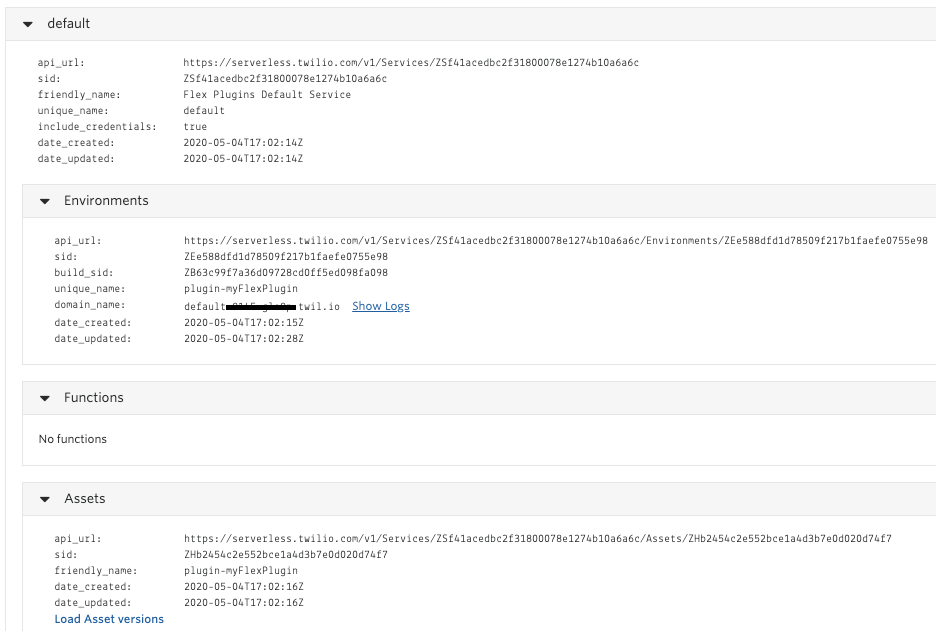Select the default service api_url value
This screenshot has width=936, height=631.
point(411,63)
